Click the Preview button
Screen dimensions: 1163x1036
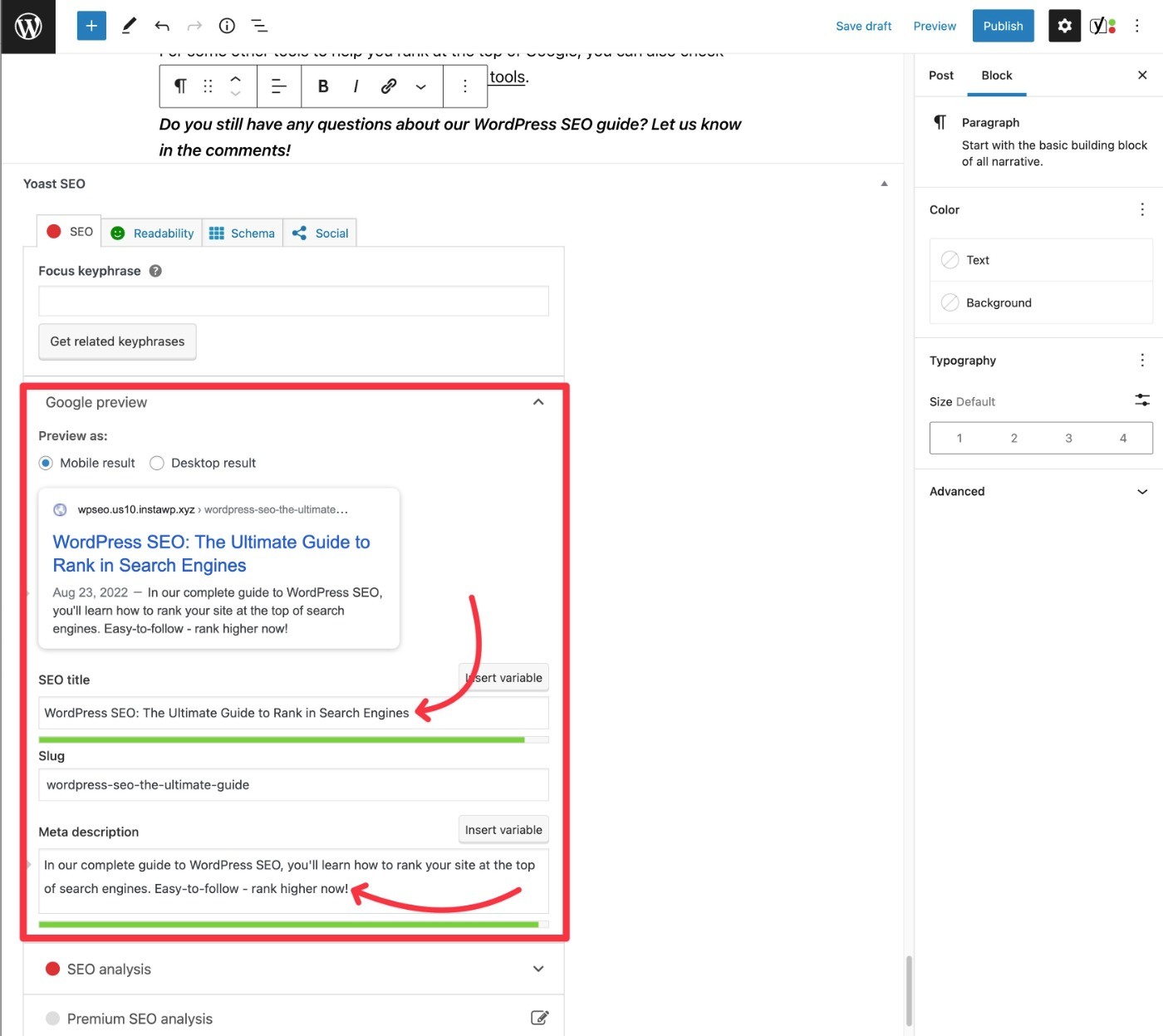point(935,26)
